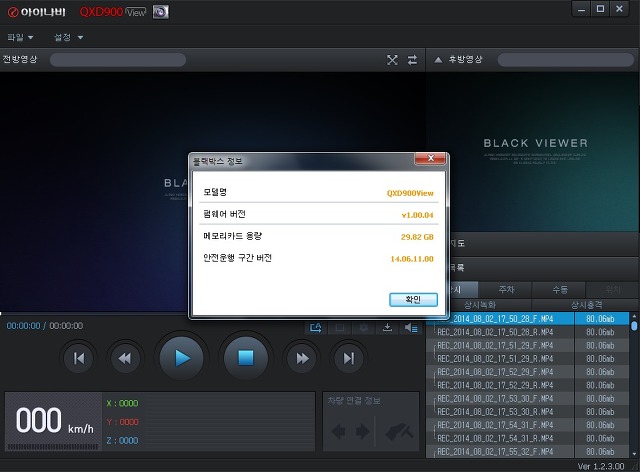Screen dimensions: 640x472
Task: Click the Ver 1.2.3.00 status text
Action: point(601,466)
